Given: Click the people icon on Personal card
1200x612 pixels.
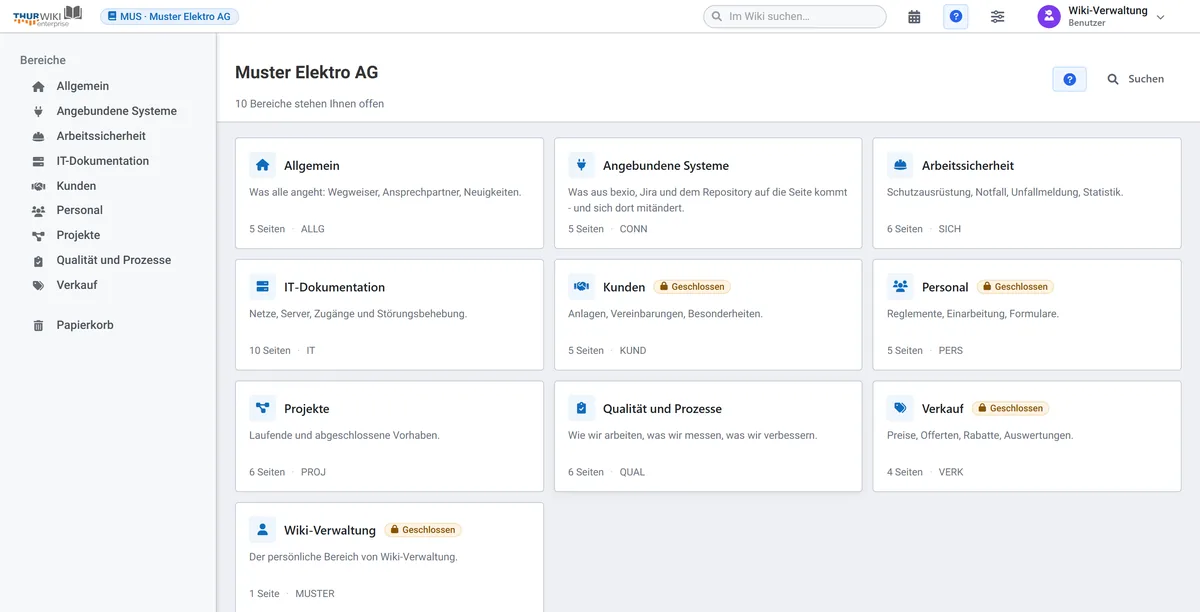Looking at the screenshot, I should pyautogui.click(x=900, y=287).
